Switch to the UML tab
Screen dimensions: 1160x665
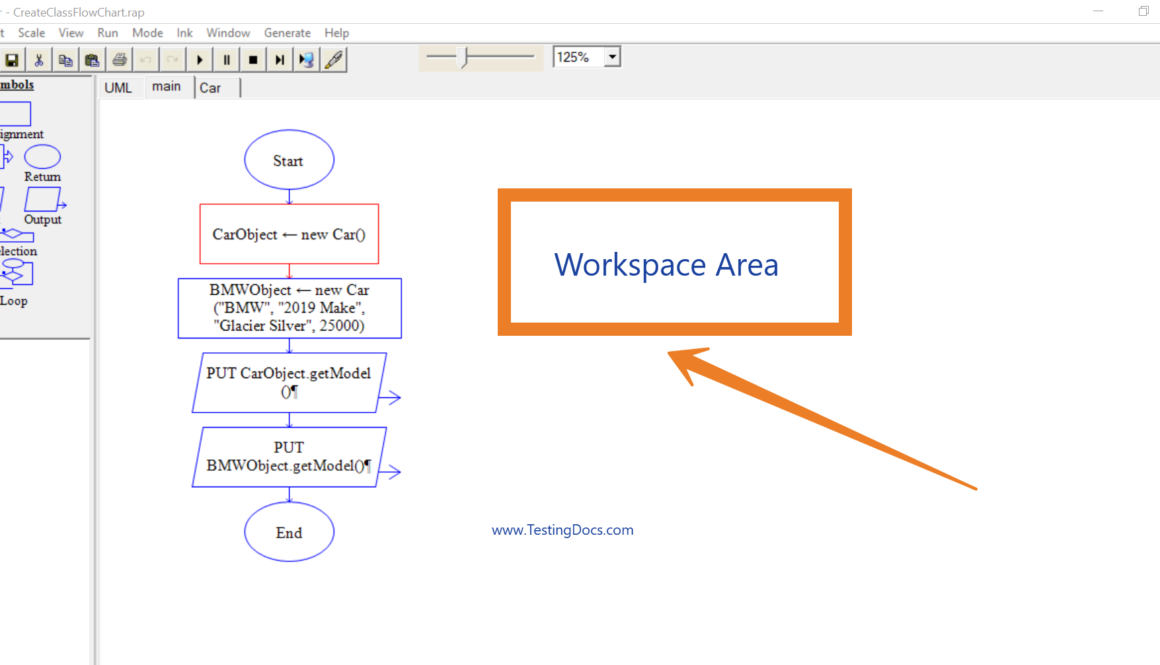(118, 88)
